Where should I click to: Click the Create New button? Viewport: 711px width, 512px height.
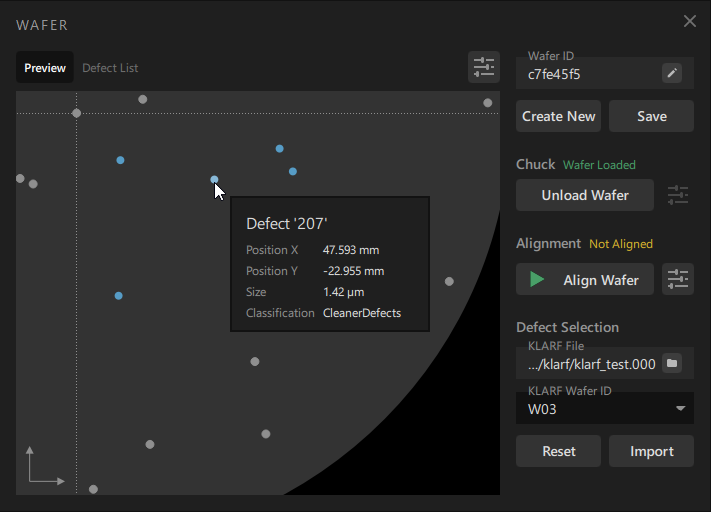click(x=558, y=116)
